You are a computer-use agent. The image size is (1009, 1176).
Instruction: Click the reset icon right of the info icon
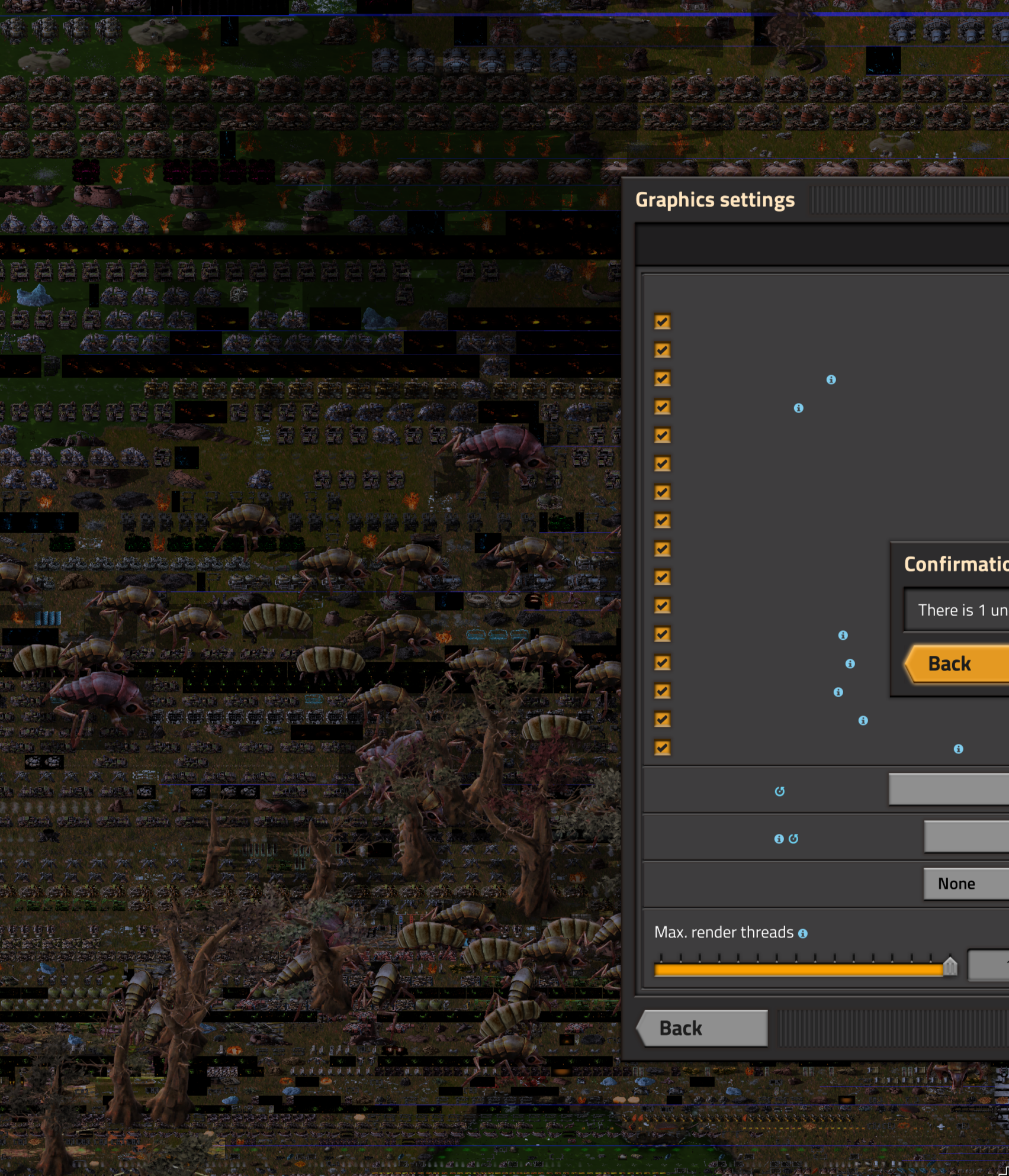click(x=793, y=839)
